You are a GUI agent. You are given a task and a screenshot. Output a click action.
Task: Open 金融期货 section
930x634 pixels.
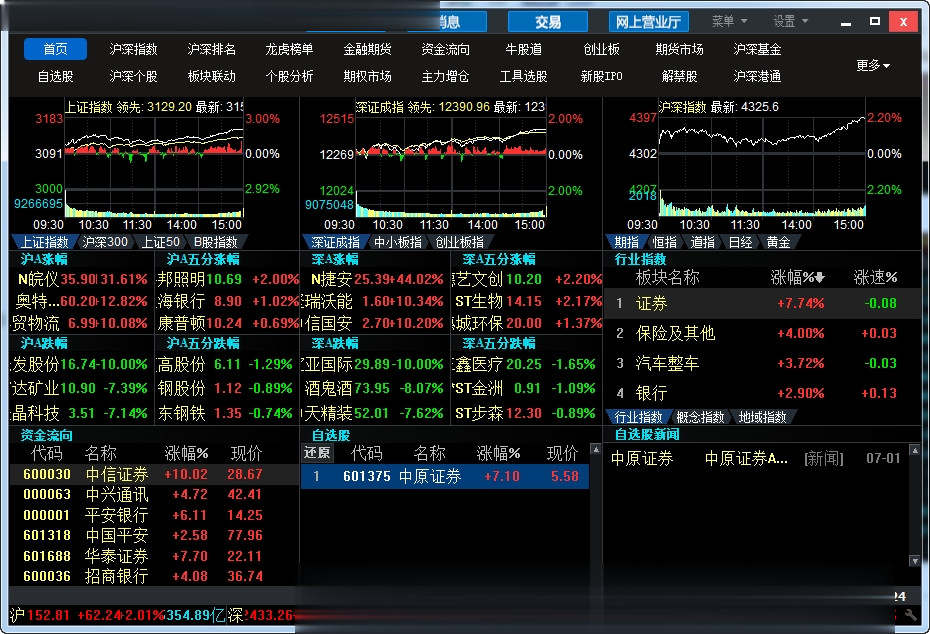coord(368,49)
